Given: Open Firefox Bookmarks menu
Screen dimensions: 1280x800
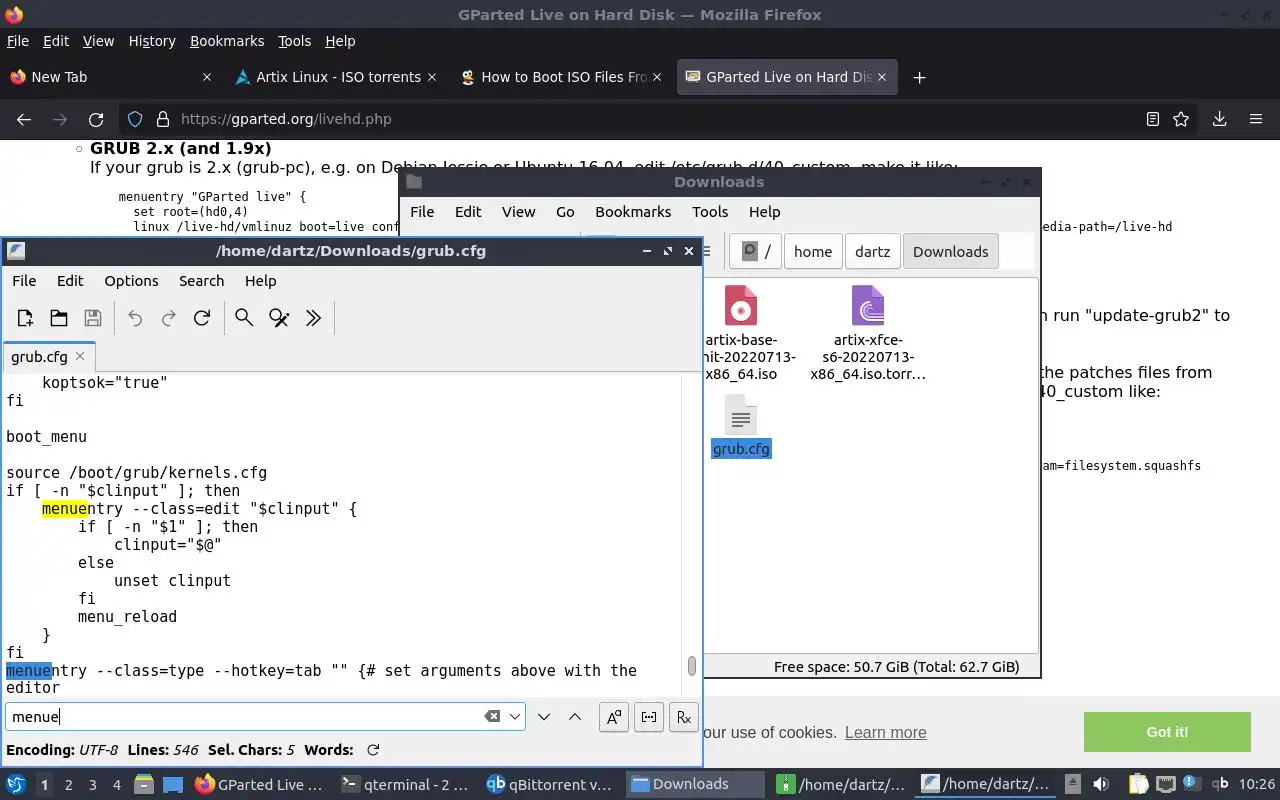Looking at the screenshot, I should 227,41.
